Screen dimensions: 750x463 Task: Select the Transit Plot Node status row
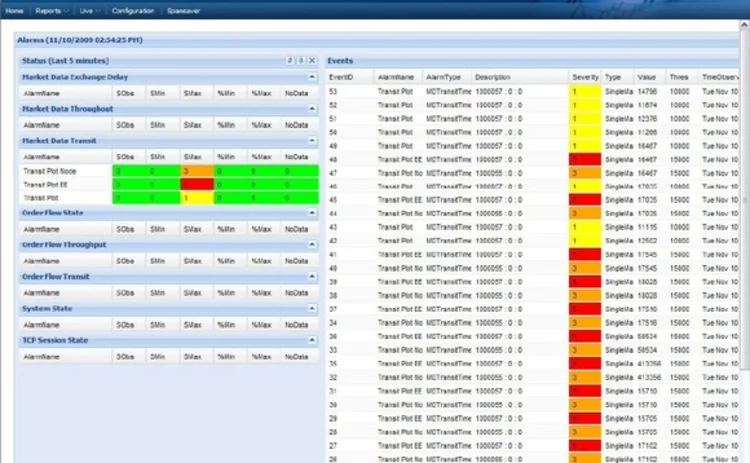(169, 171)
